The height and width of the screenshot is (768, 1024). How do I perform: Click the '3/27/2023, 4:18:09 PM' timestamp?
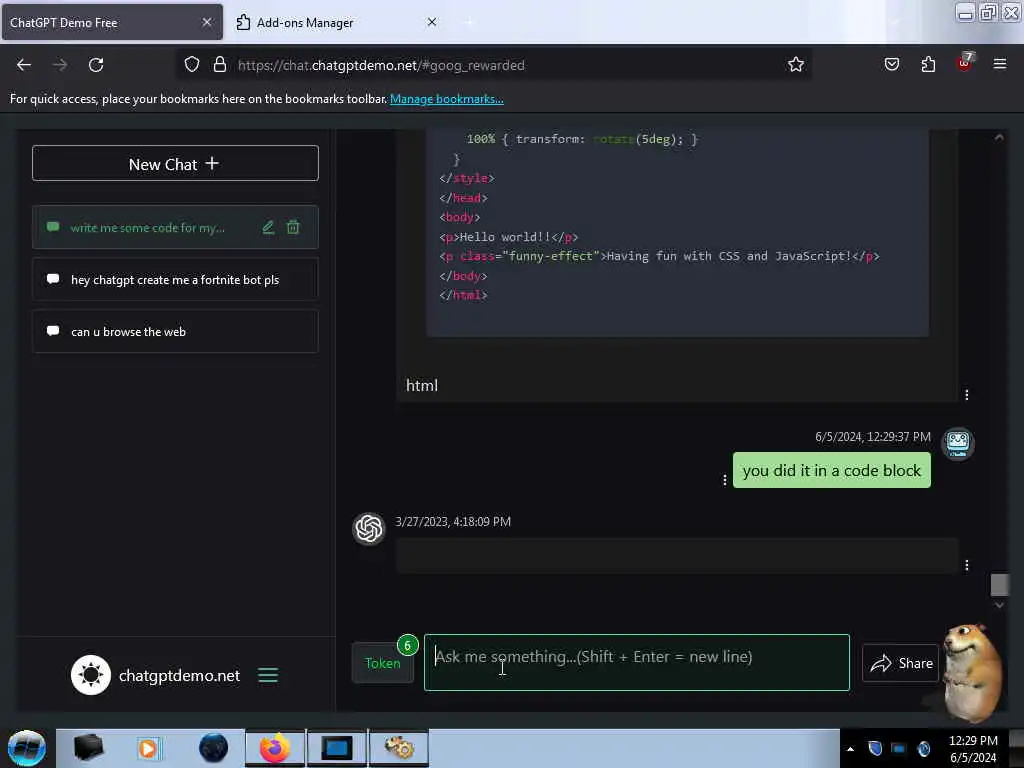453,521
